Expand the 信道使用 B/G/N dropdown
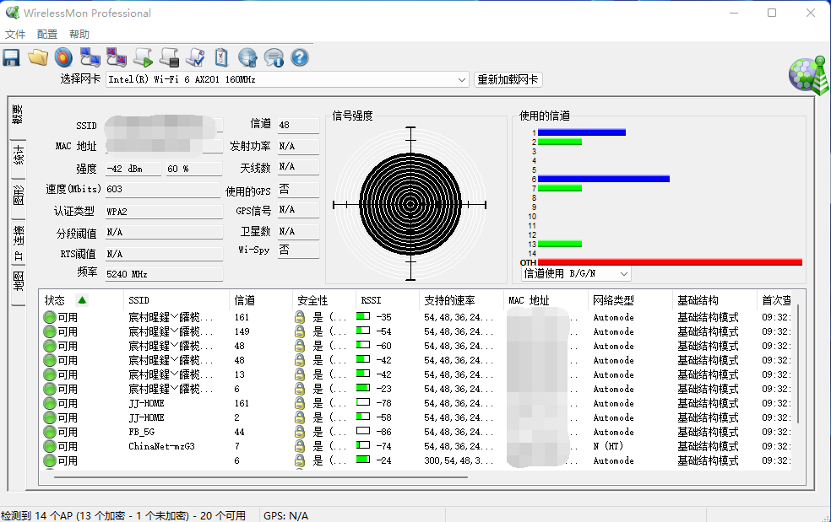Screen dimensions: 832x522 pos(624,274)
